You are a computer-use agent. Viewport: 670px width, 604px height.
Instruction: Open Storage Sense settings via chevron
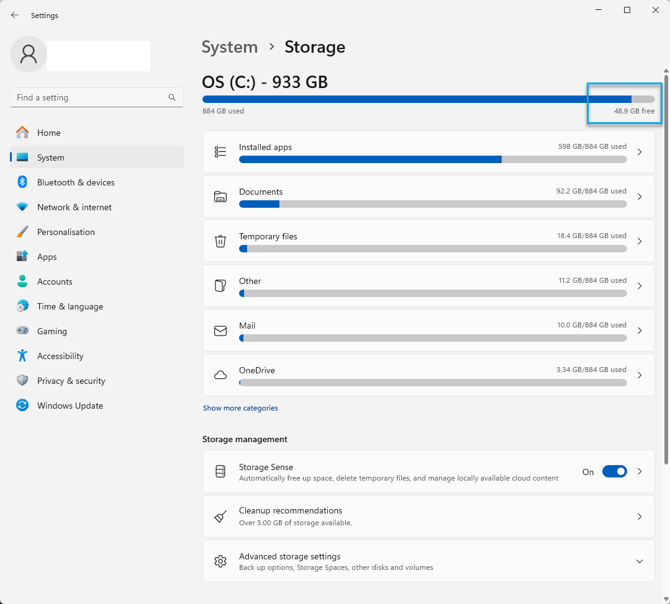click(640, 471)
